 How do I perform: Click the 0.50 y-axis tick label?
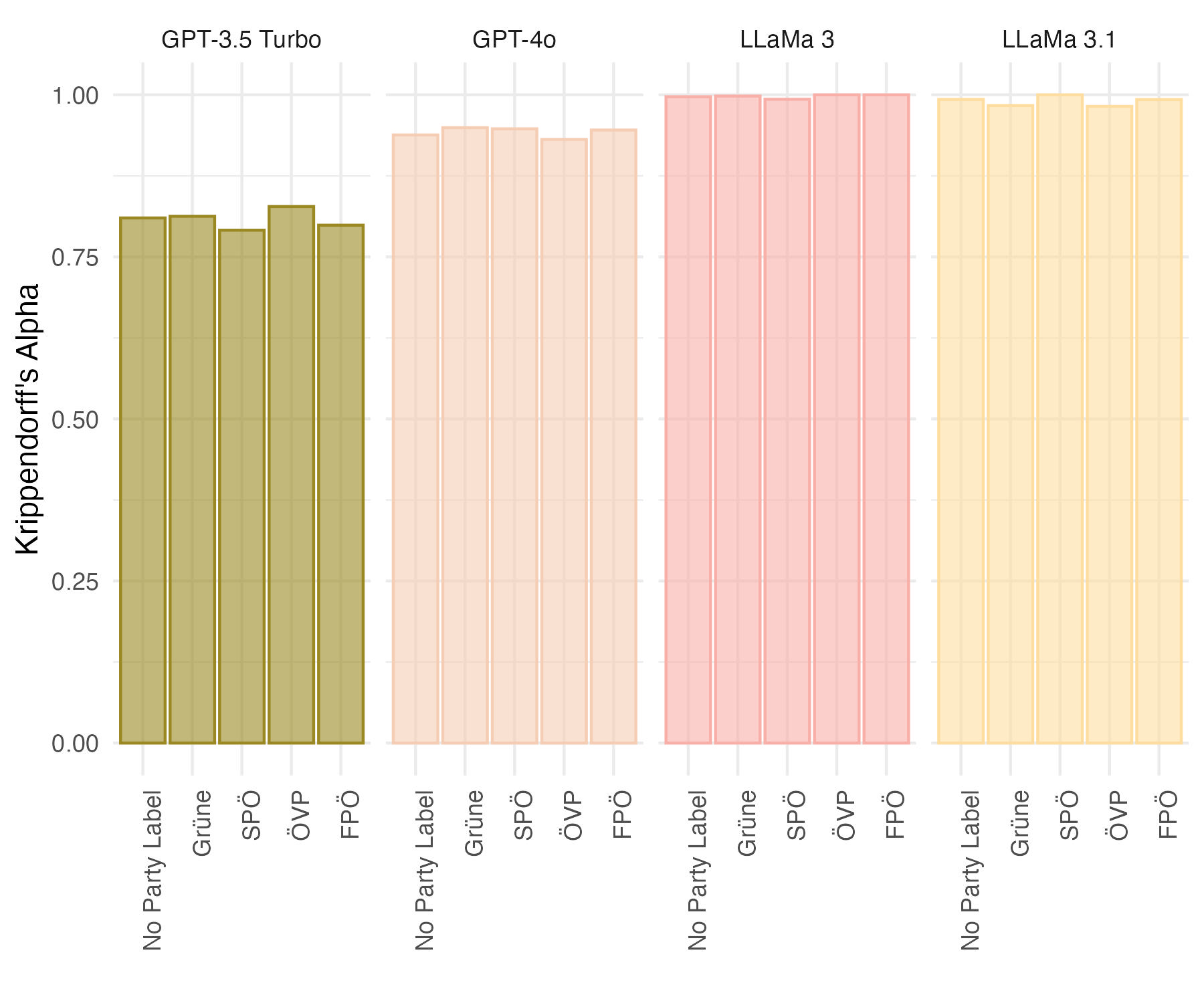[x=75, y=420]
